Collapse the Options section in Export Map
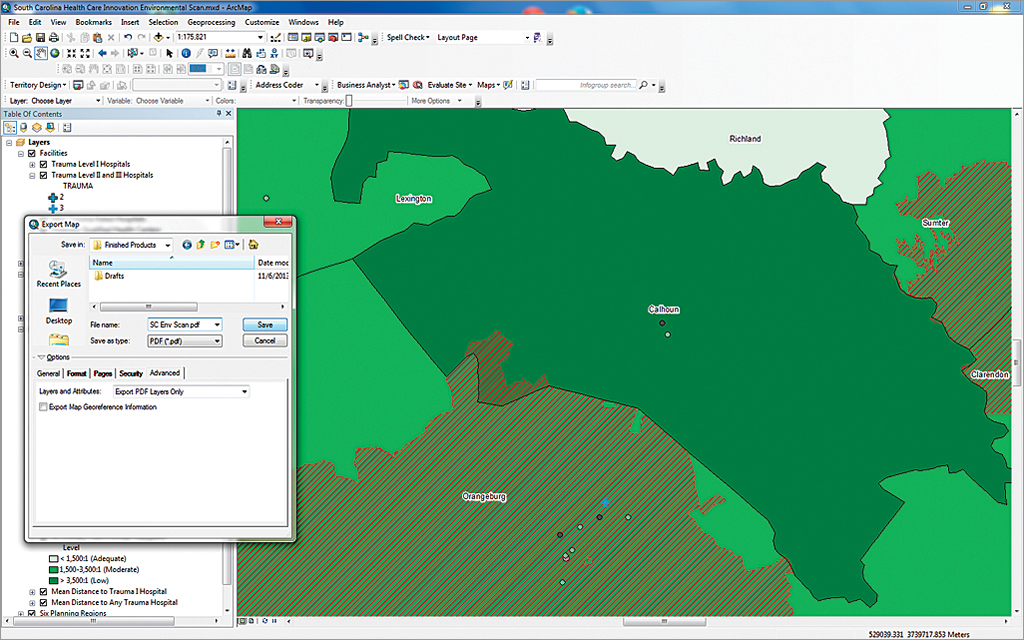 pyautogui.click(x=40, y=357)
